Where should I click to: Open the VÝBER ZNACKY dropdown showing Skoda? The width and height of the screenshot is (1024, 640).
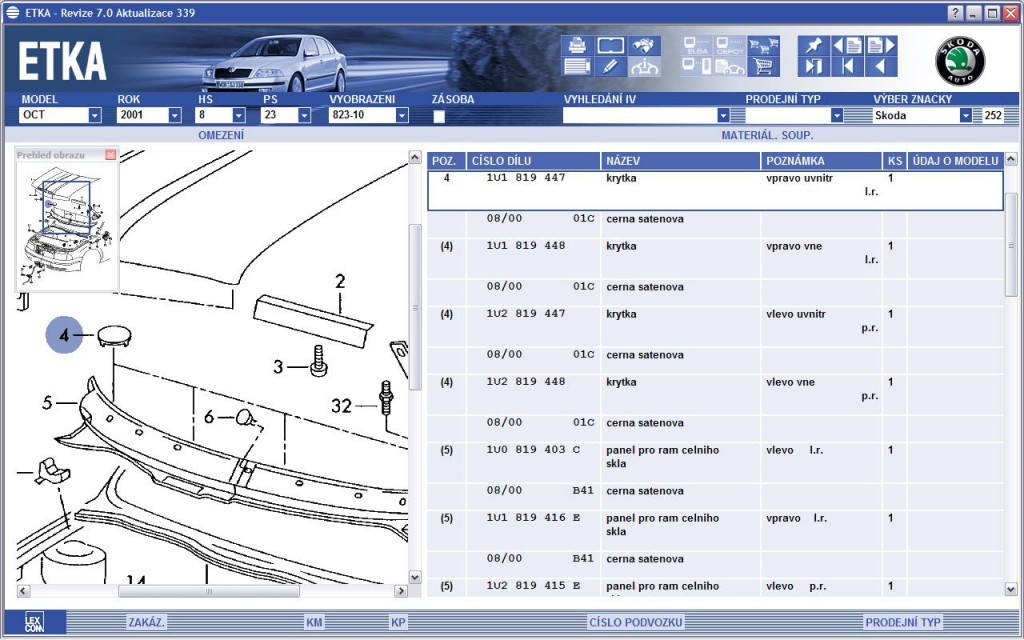[966, 116]
